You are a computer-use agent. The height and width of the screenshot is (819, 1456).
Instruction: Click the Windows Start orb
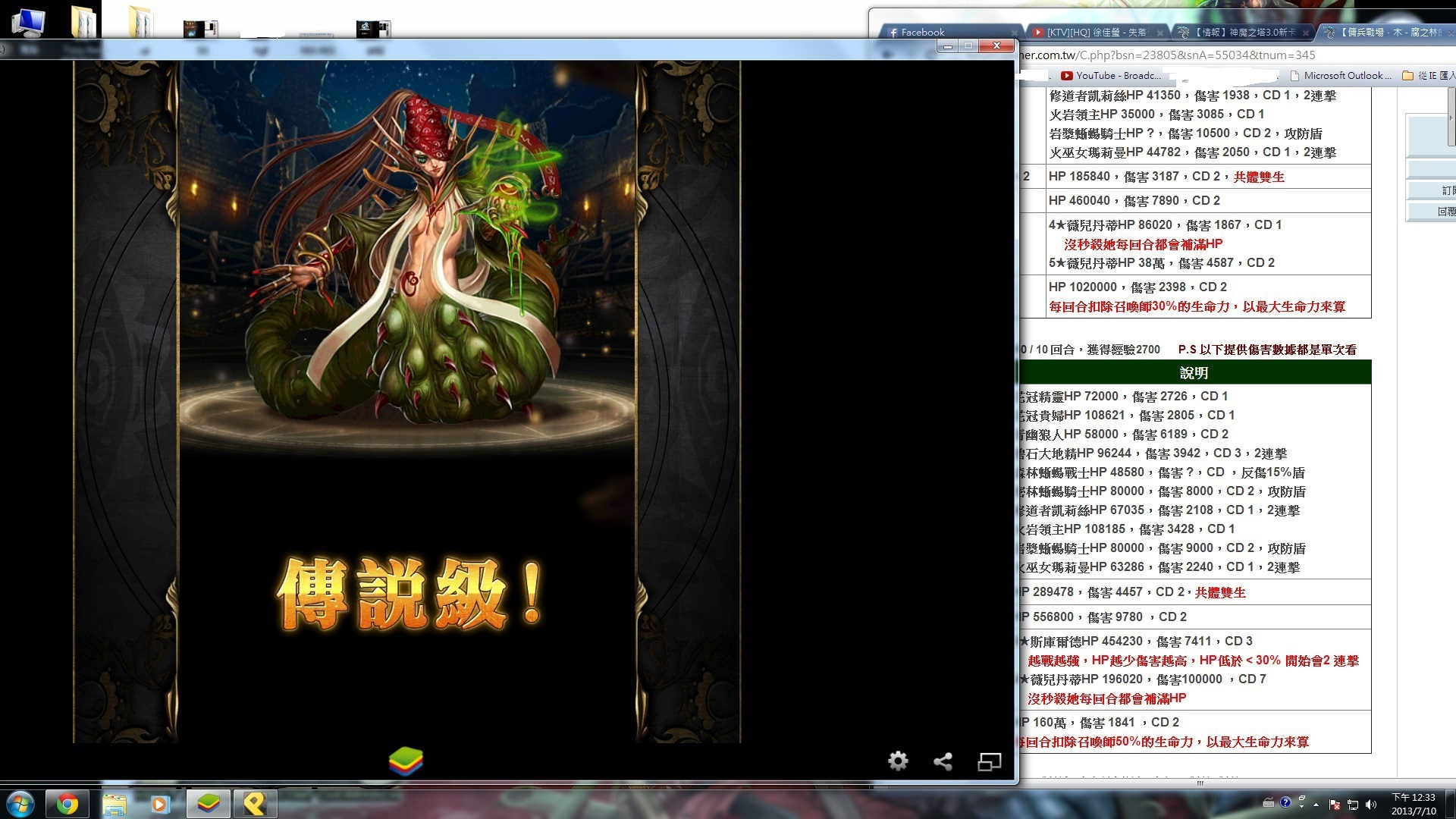[x=20, y=804]
